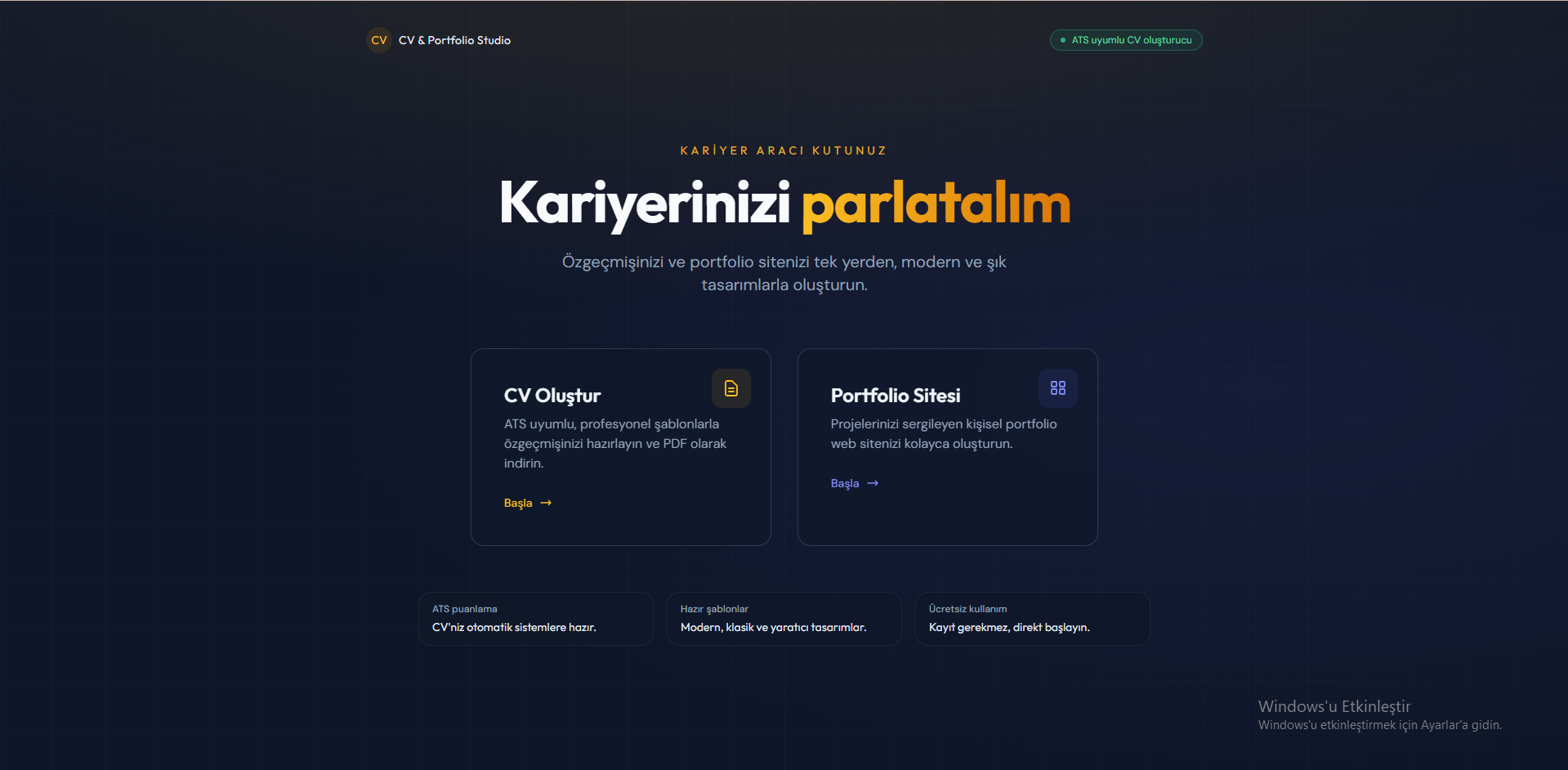Click the Kariyerinizi parlatalım headline
Image resolution: width=1568 pixels, height=770 pixels.
point(784,202)
